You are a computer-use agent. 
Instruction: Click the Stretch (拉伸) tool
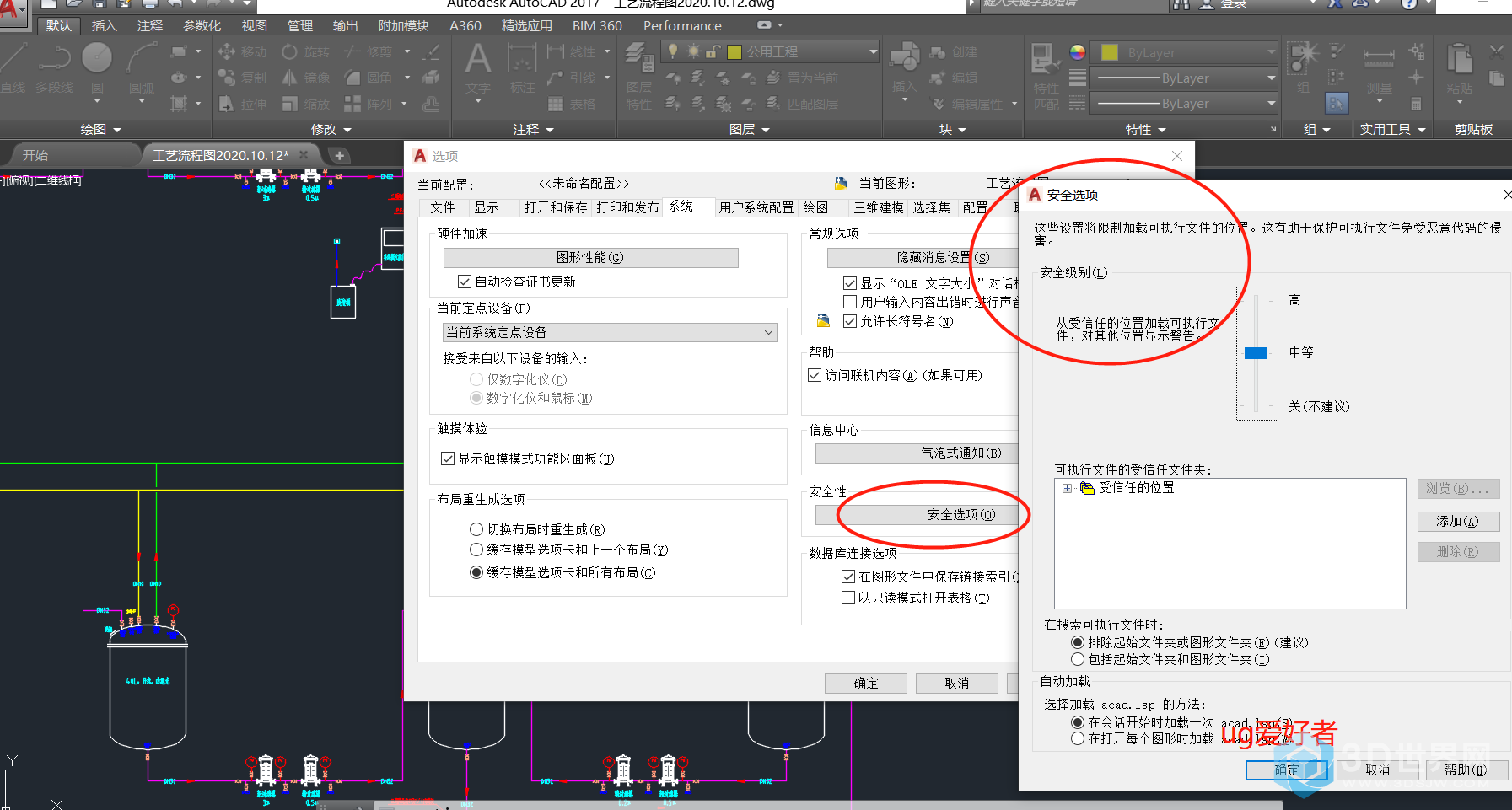[242, 105]
